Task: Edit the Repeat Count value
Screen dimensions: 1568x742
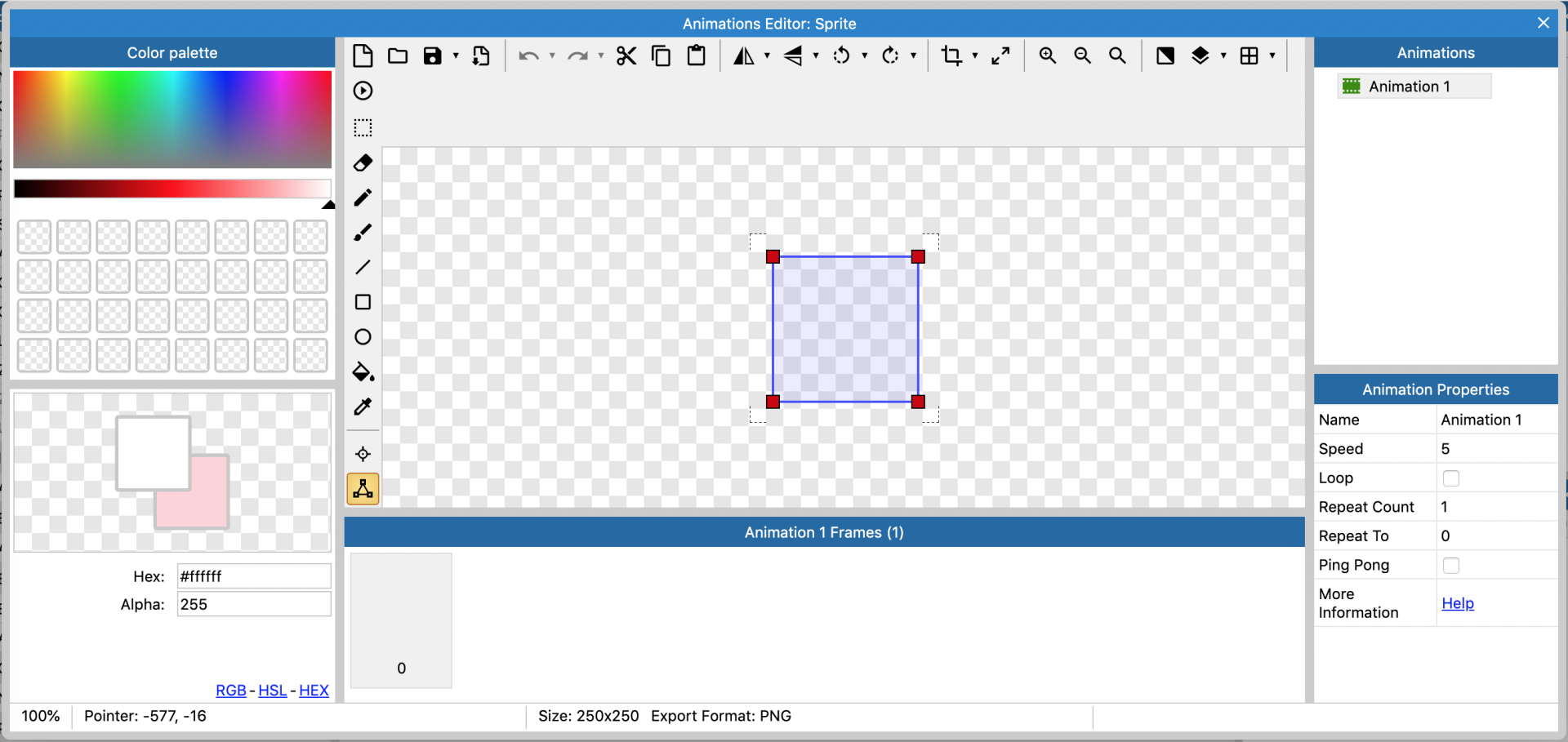Action: point(1496,507)
